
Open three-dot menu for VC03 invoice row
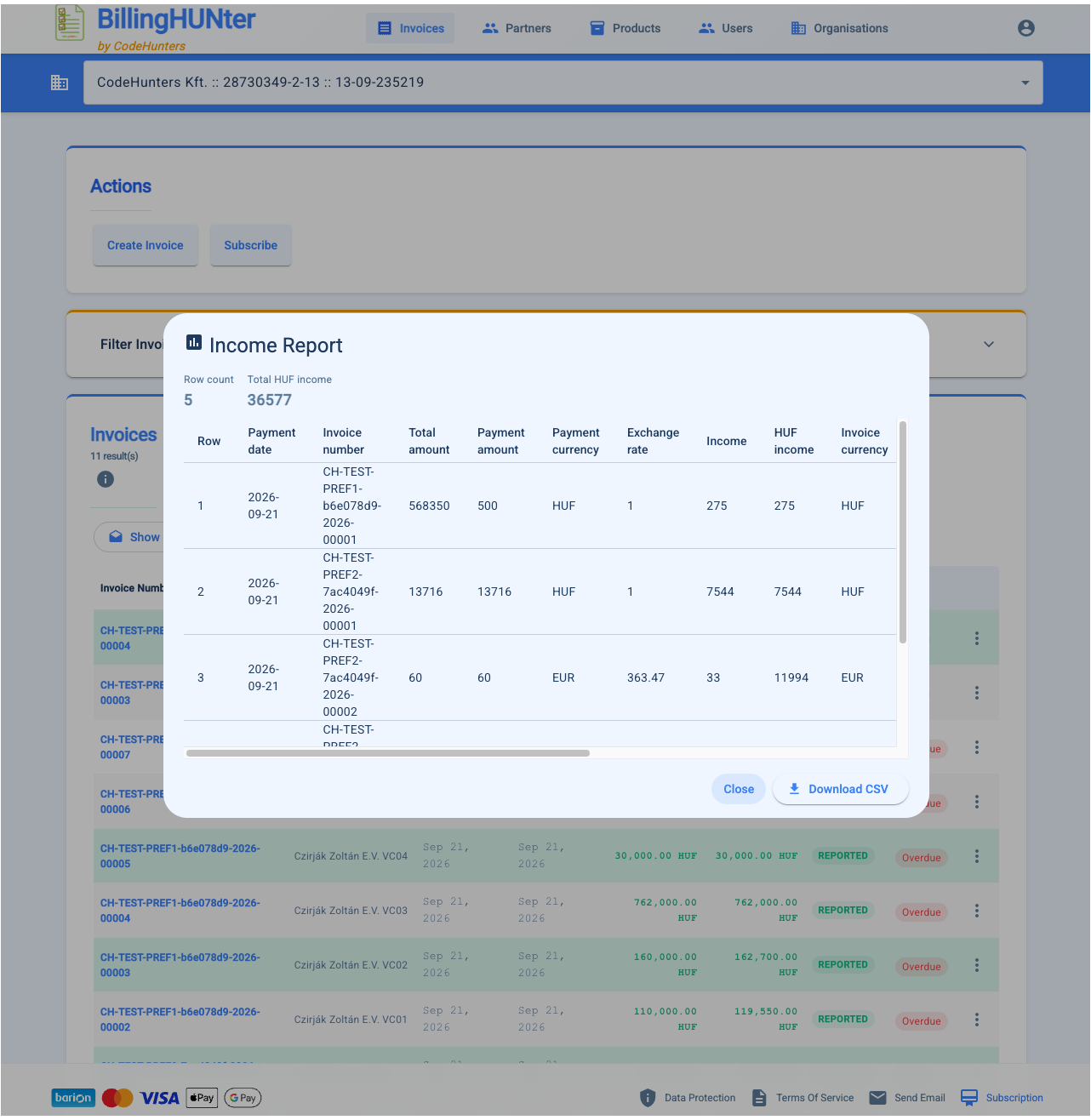(x=977, y=911)
